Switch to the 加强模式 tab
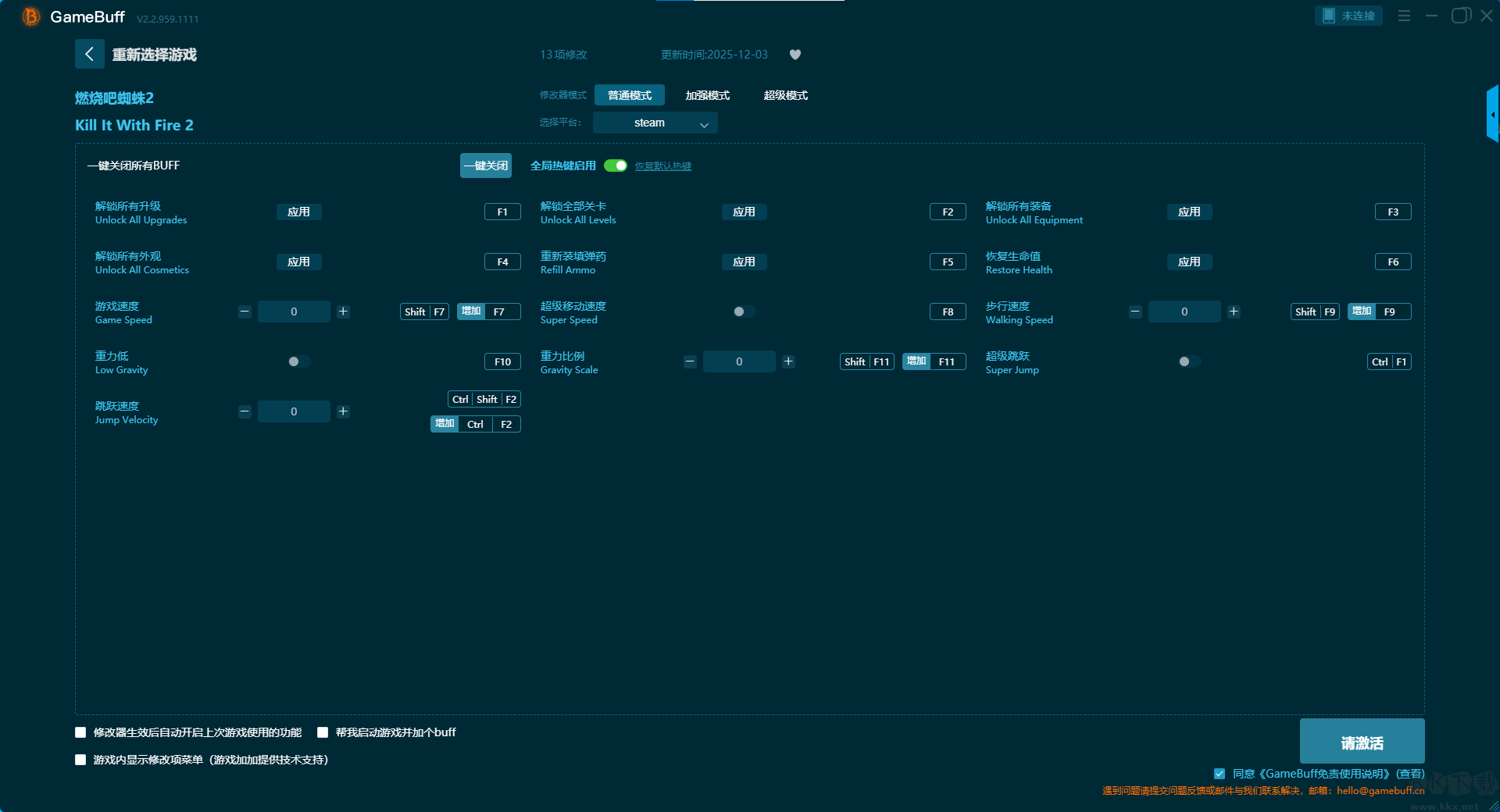Screen dimensions: 1500x812 [x=707, y=95]
